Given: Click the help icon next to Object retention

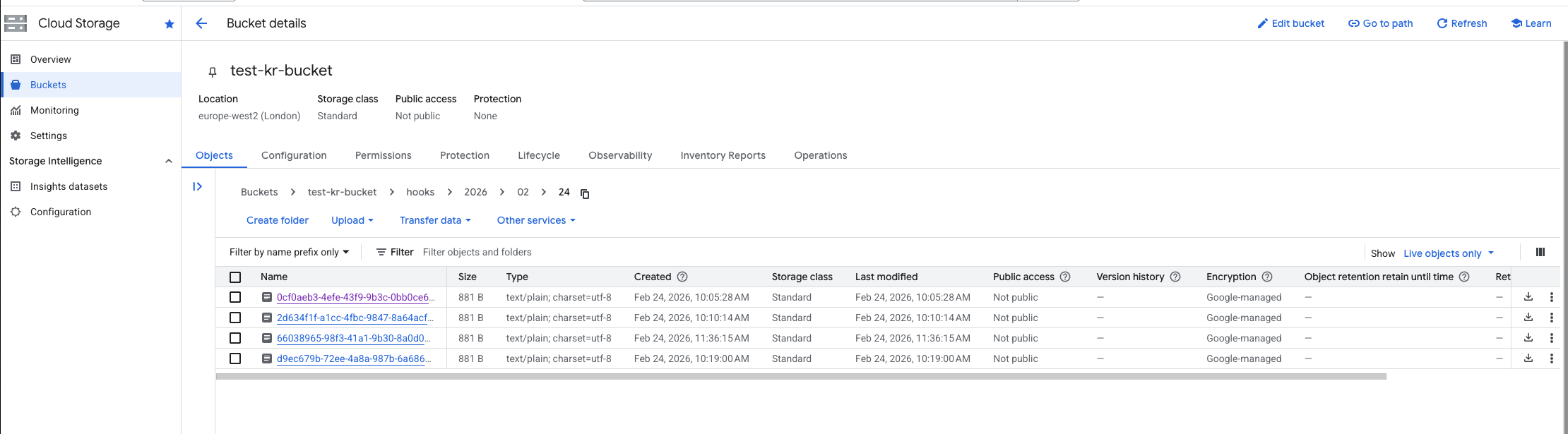Looking at the screenshot, I should [x=1464, y=277].
